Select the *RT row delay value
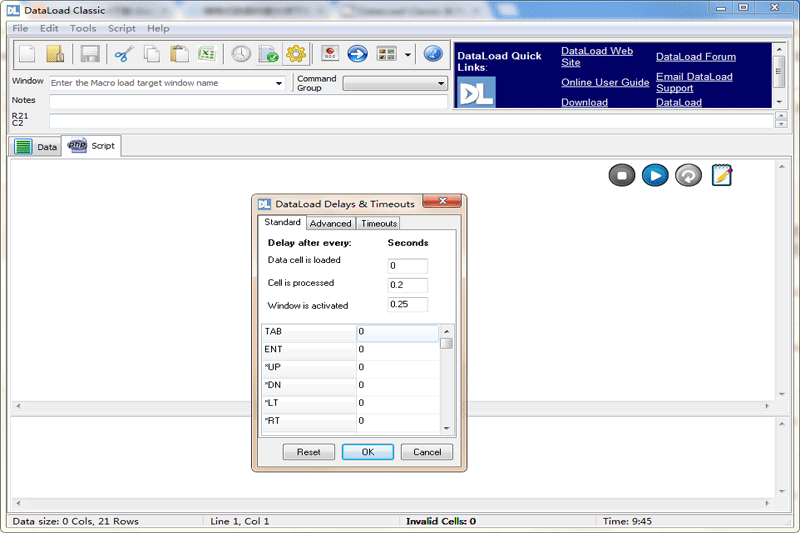The width and height of the screenshot is (800, 533). 397,421
